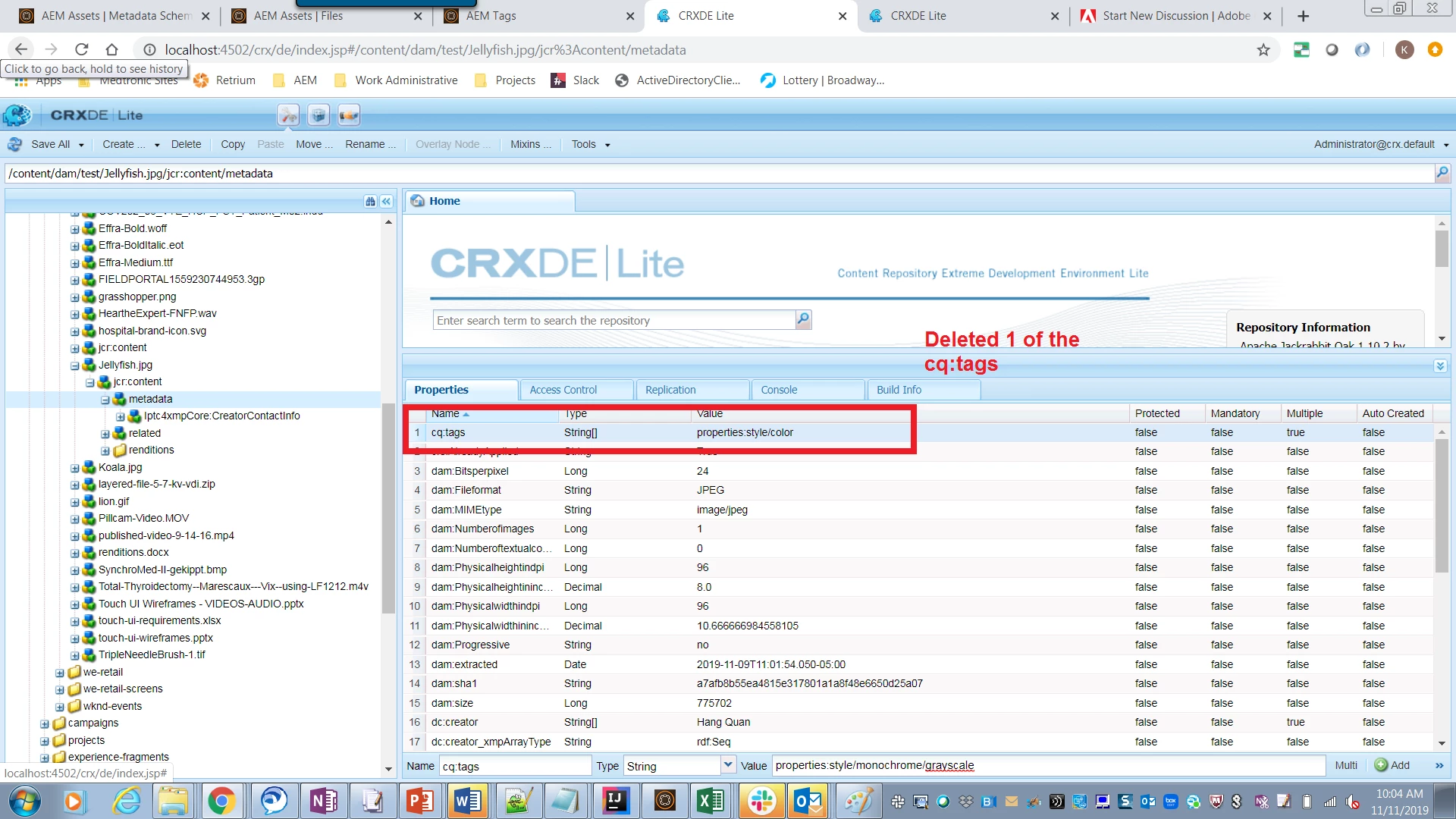Click the green Add property button
Image resolution: width=1456 pixels, height=819 pixels.
(x=1392, y=766)
